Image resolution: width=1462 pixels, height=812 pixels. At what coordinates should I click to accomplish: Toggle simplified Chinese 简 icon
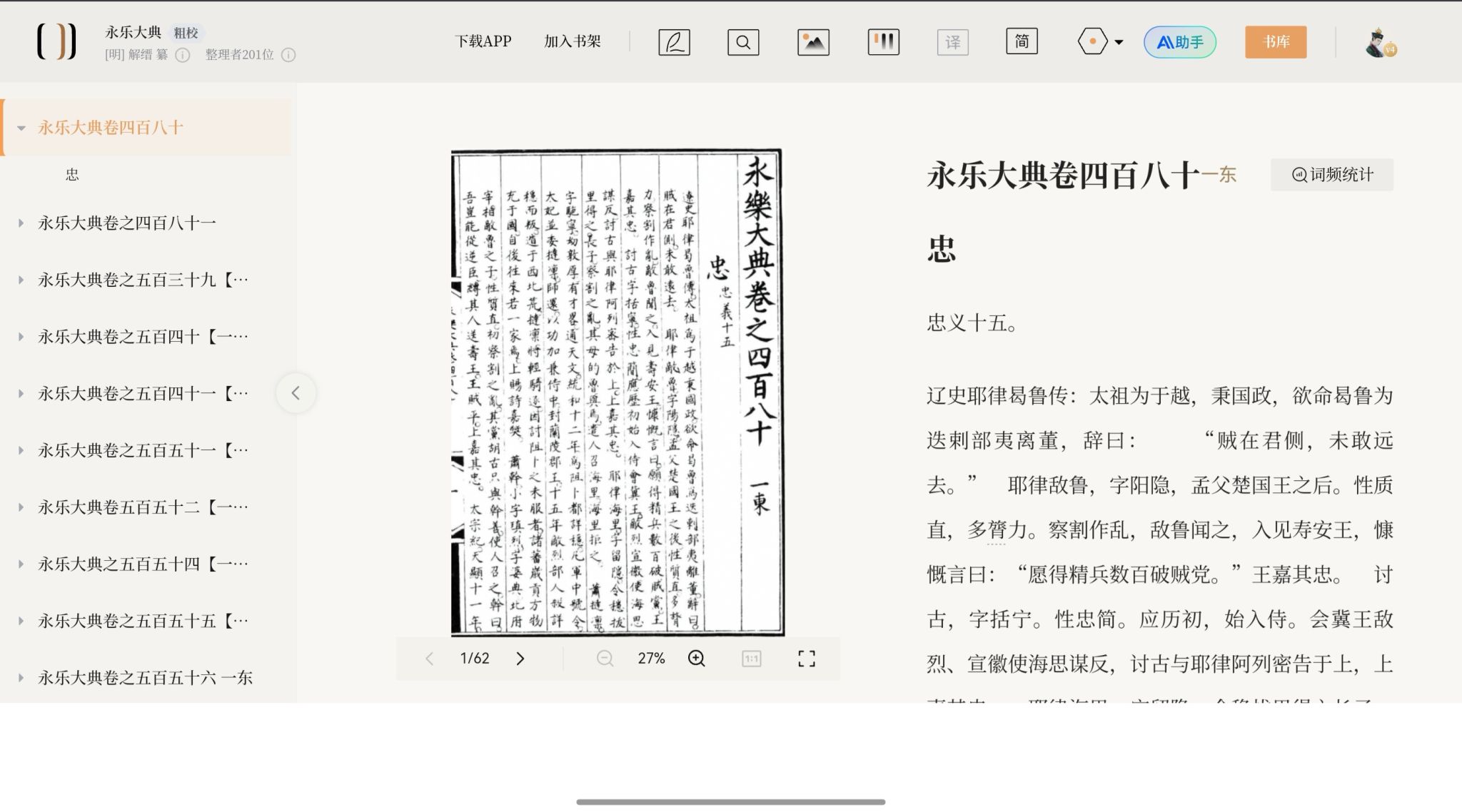(1022, 42)
